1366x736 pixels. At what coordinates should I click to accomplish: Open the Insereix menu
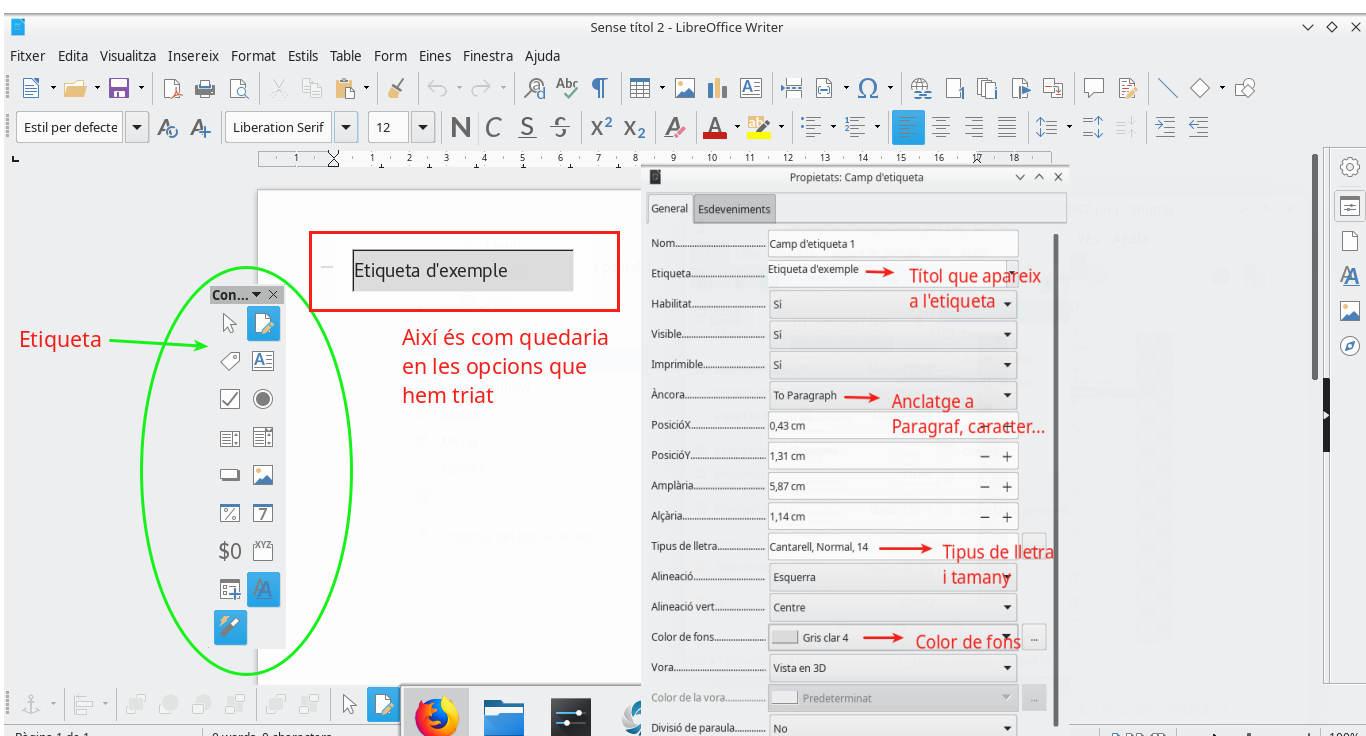click(193, 56)
